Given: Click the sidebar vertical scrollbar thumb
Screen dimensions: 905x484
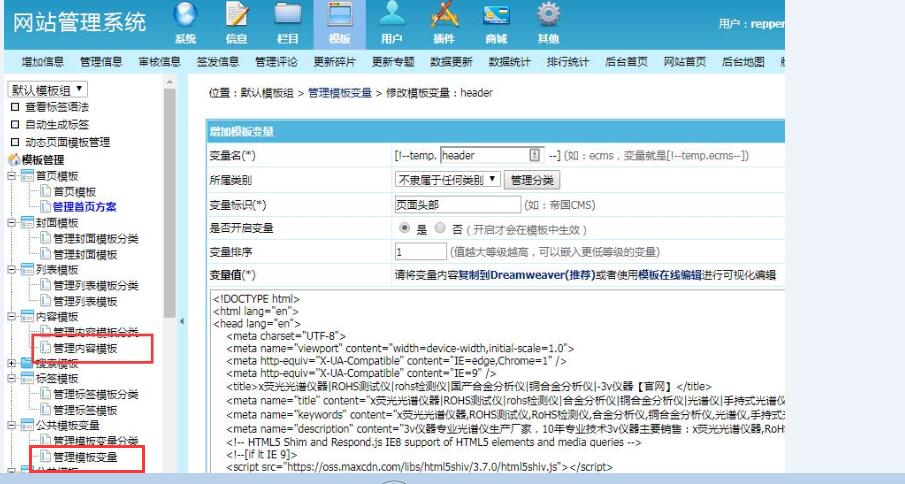Looking at the screenshot, I should click(x=170, y=202).
